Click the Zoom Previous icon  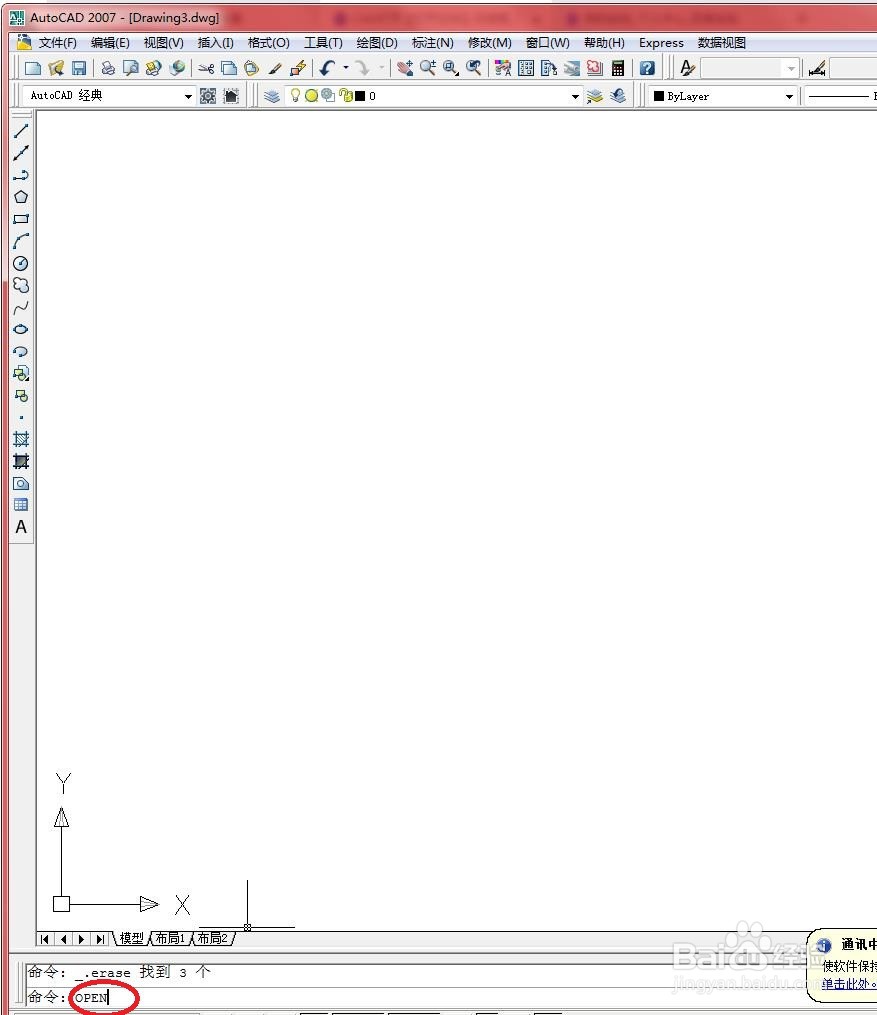pyautogui.click(x=474, y=68)
